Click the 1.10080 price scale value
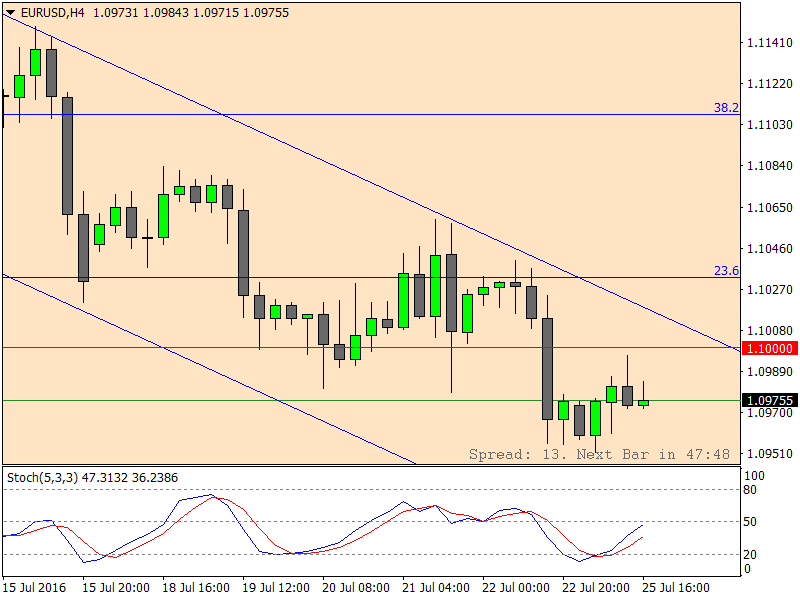 770,331
